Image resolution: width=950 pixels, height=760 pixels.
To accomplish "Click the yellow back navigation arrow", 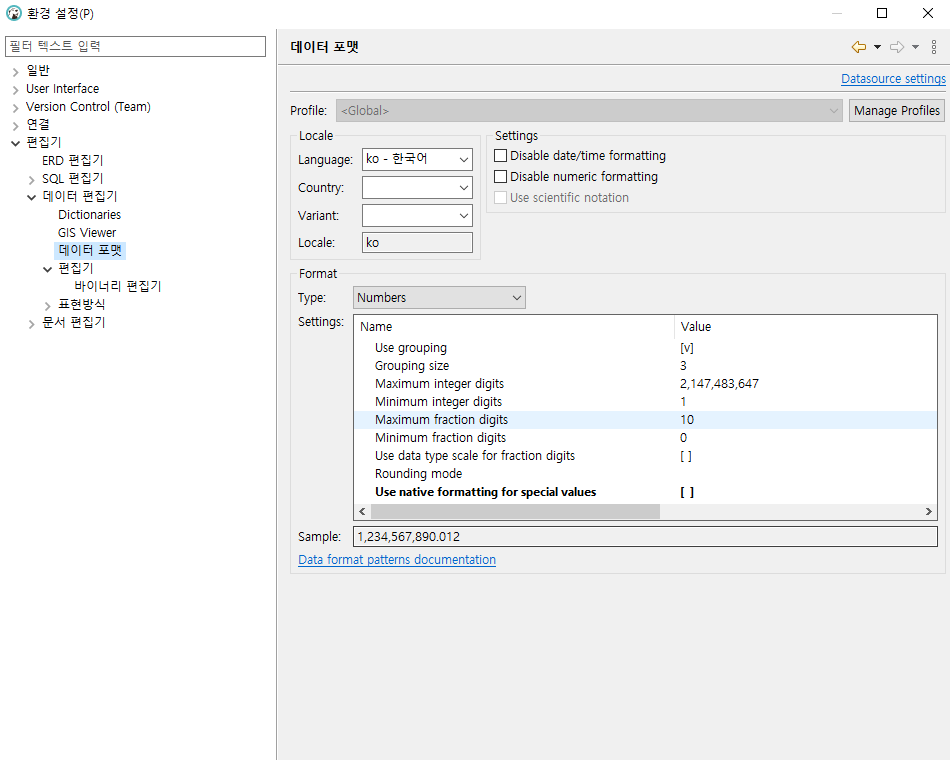I will tap(859, 47).
